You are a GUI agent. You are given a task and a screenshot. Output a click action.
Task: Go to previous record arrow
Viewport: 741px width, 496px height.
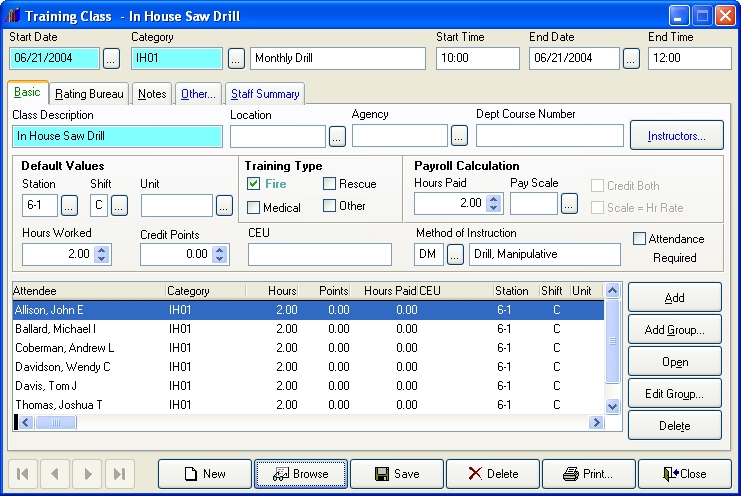(x=55, y=474)
